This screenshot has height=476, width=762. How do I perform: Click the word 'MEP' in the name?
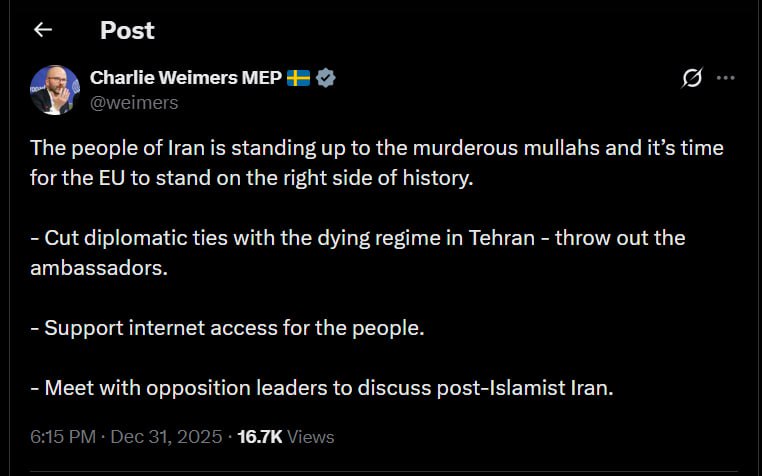[x=261, y=78]
